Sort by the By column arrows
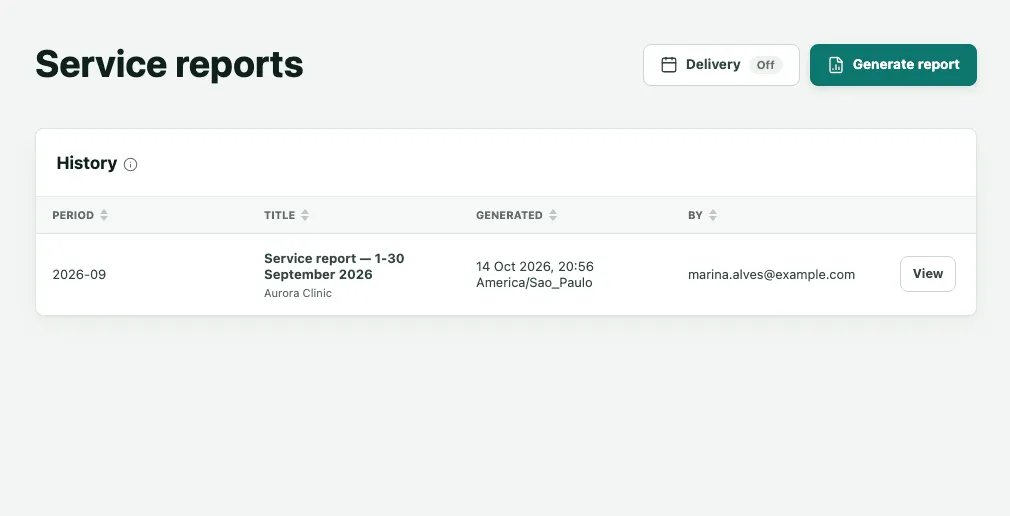 pos(712,215)
